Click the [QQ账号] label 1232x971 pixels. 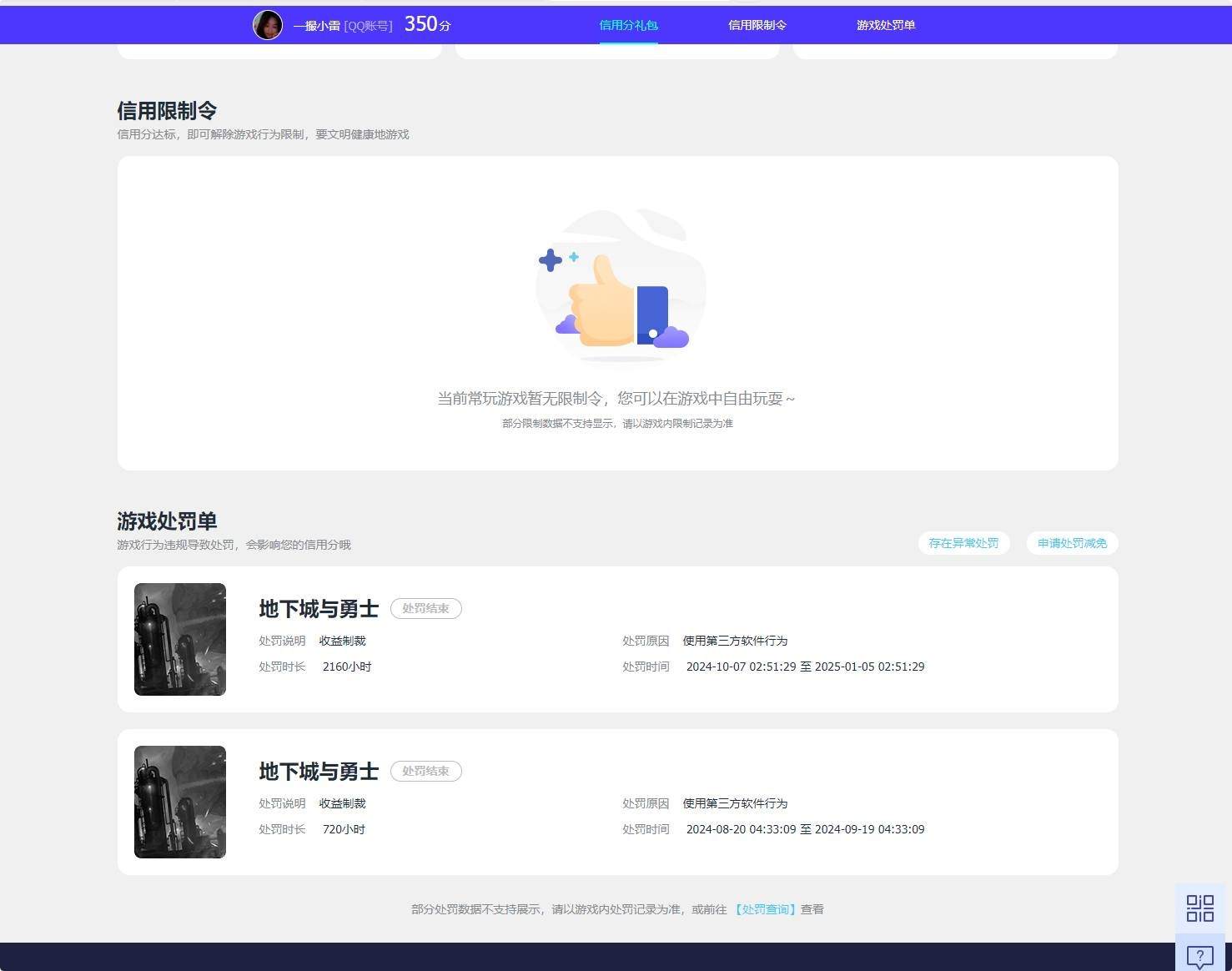368,26
